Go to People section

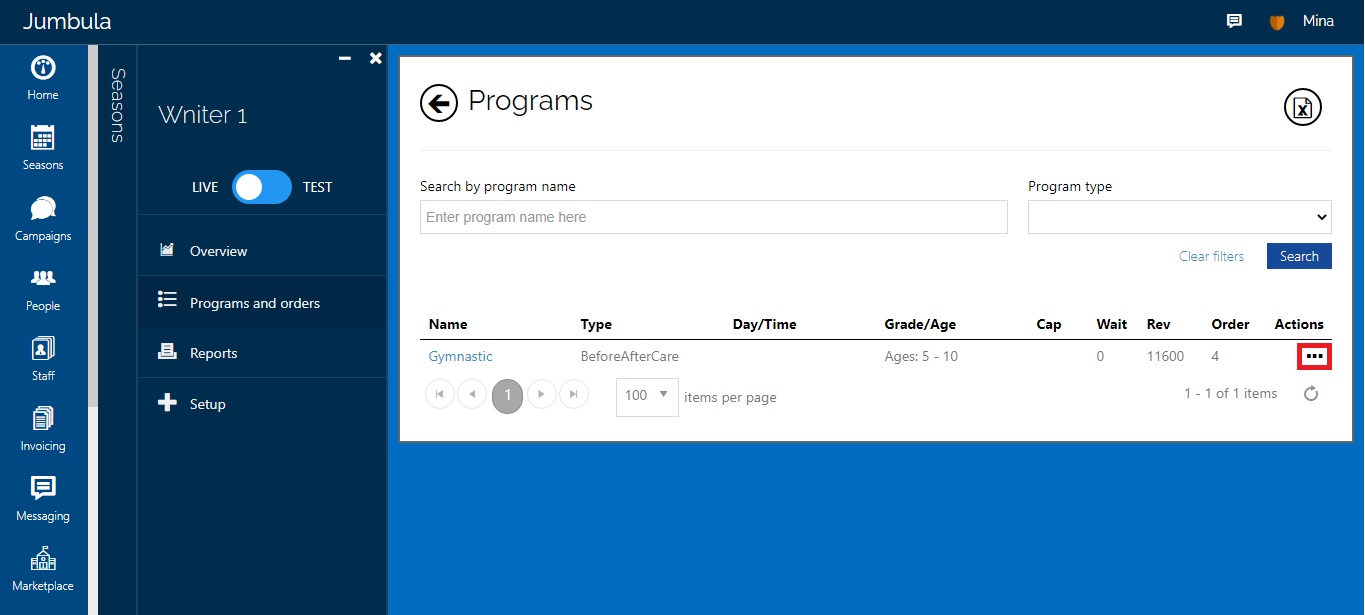[x=43, y=290]
